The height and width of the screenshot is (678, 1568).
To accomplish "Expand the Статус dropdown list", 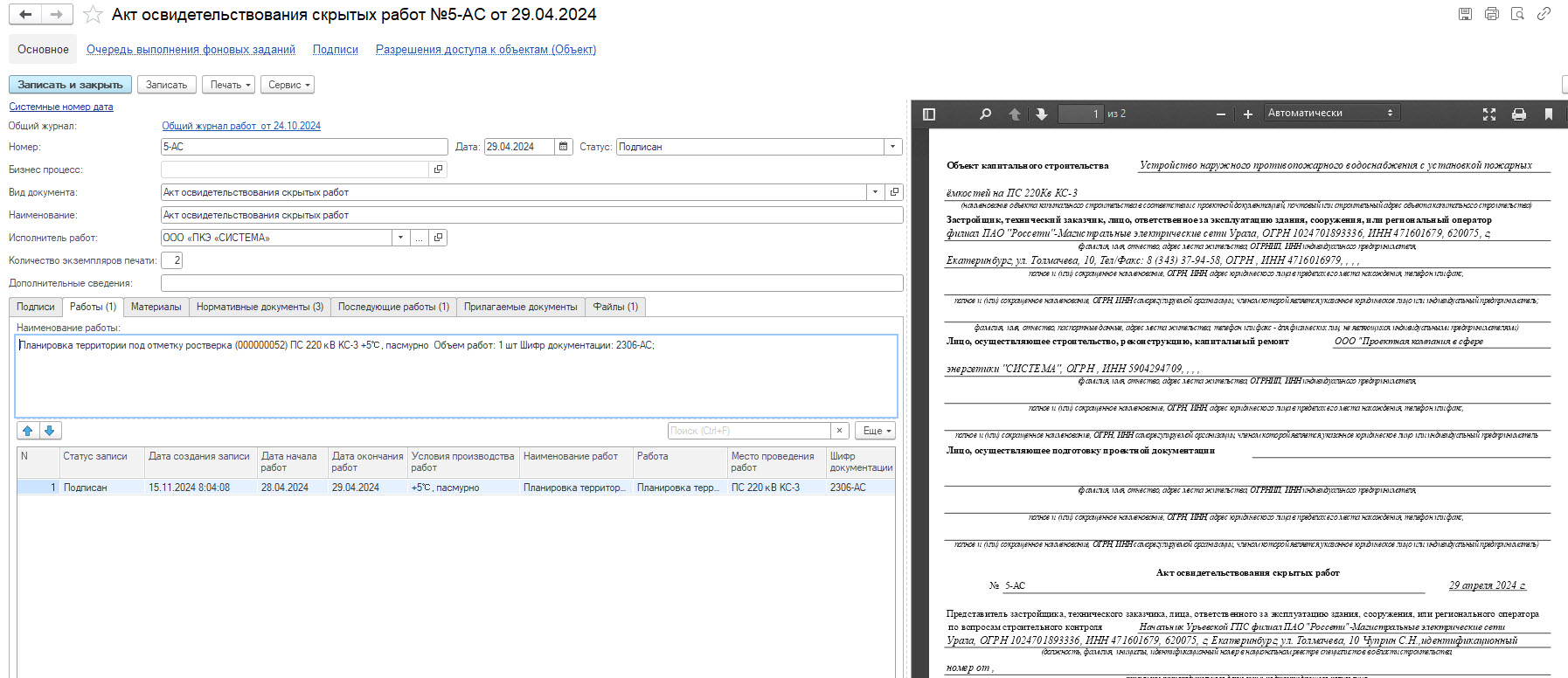I will pos(892,147).
